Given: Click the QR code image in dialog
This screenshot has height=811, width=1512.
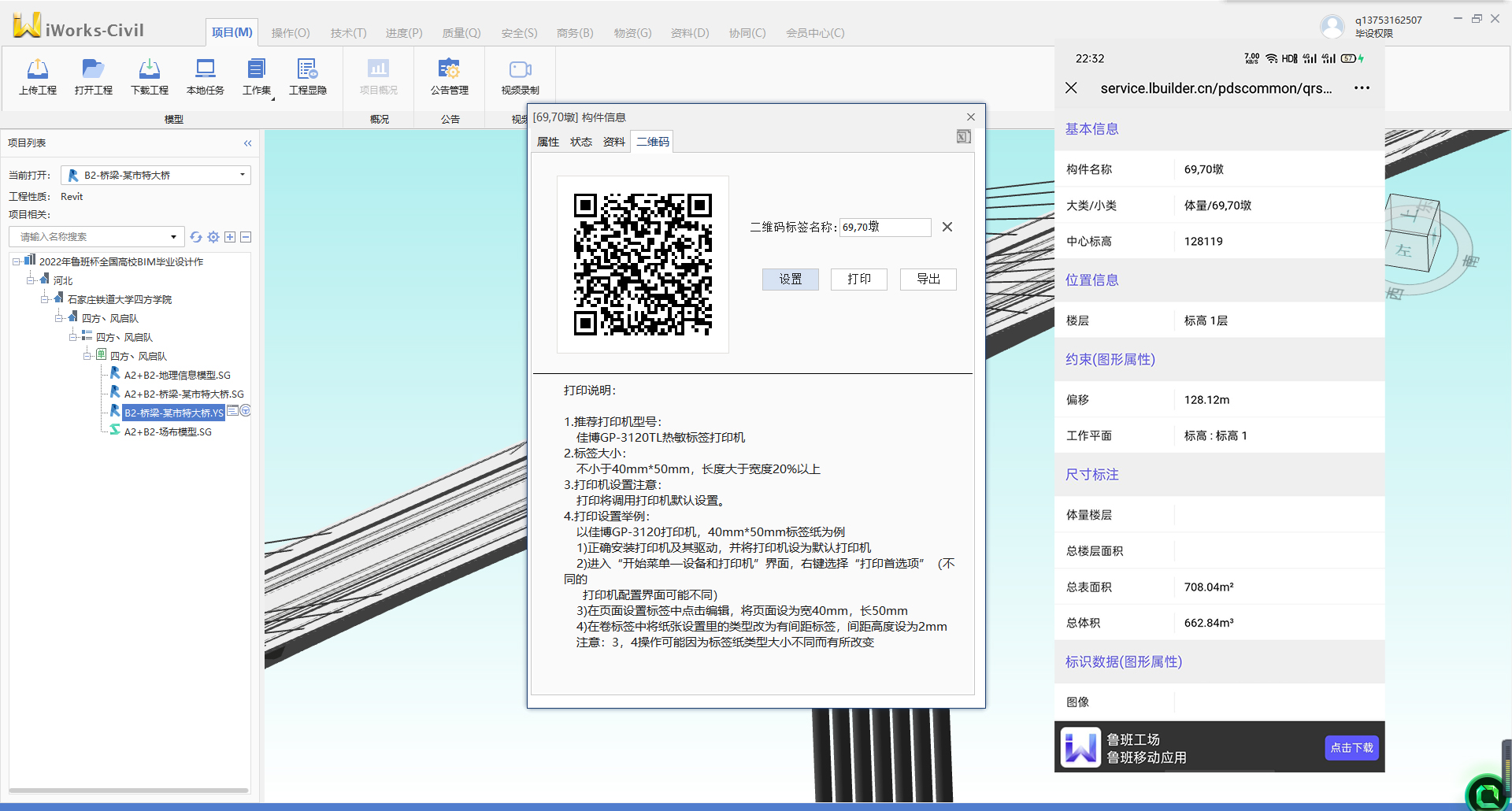Looking at the screenshot, I should coord(643,265).
